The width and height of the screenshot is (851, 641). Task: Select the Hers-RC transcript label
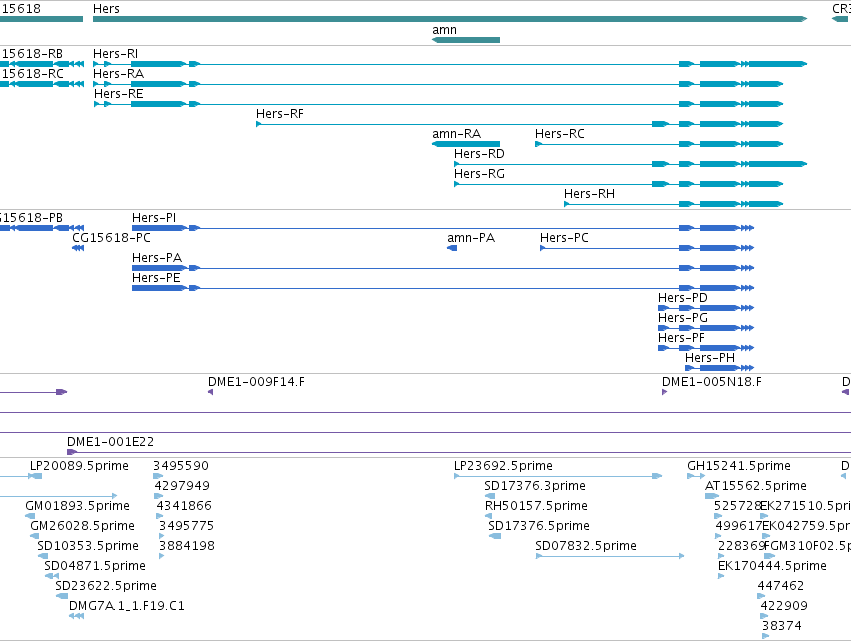[560, 134]
